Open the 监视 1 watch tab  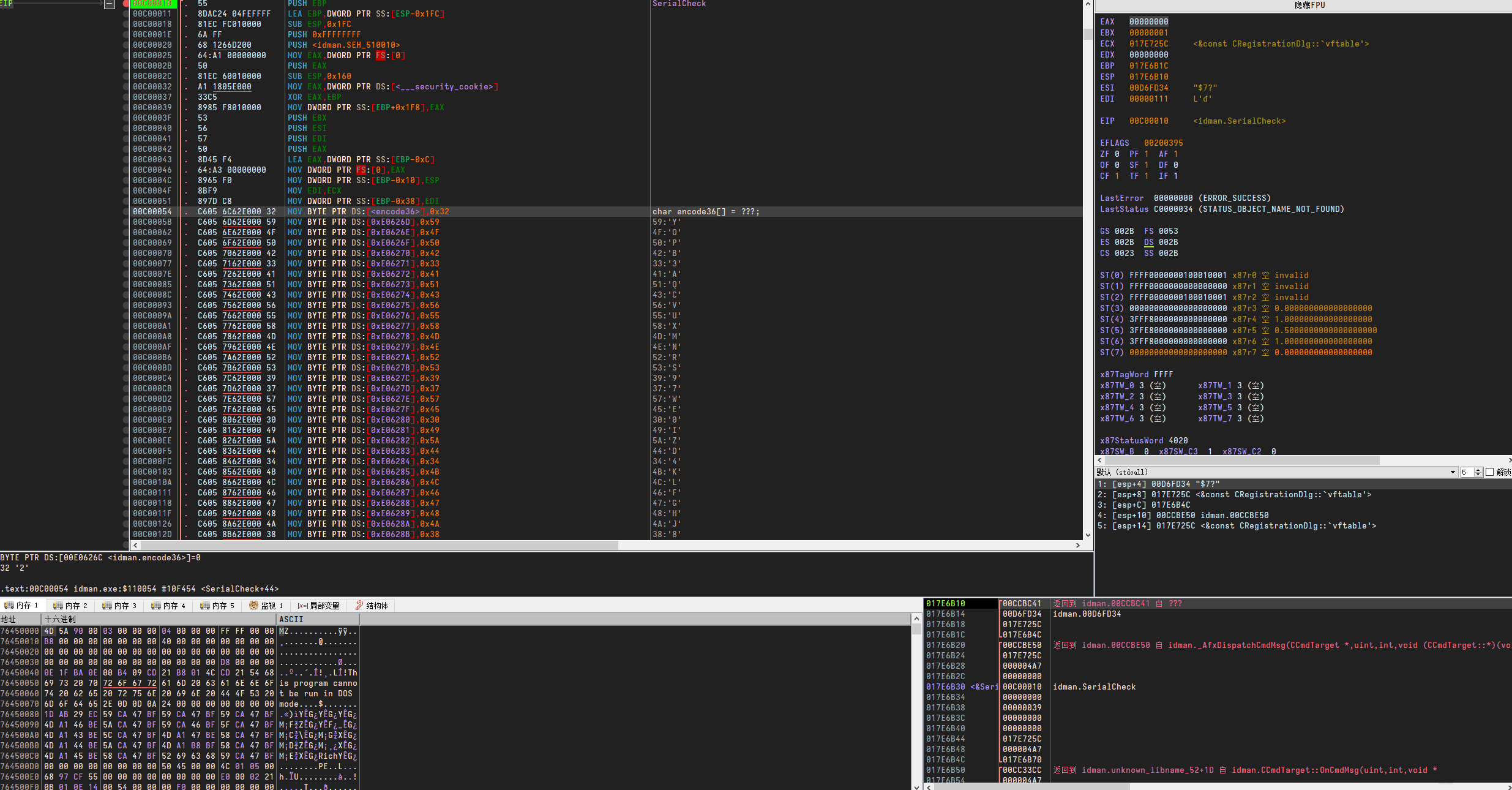(x=266, y=605)
